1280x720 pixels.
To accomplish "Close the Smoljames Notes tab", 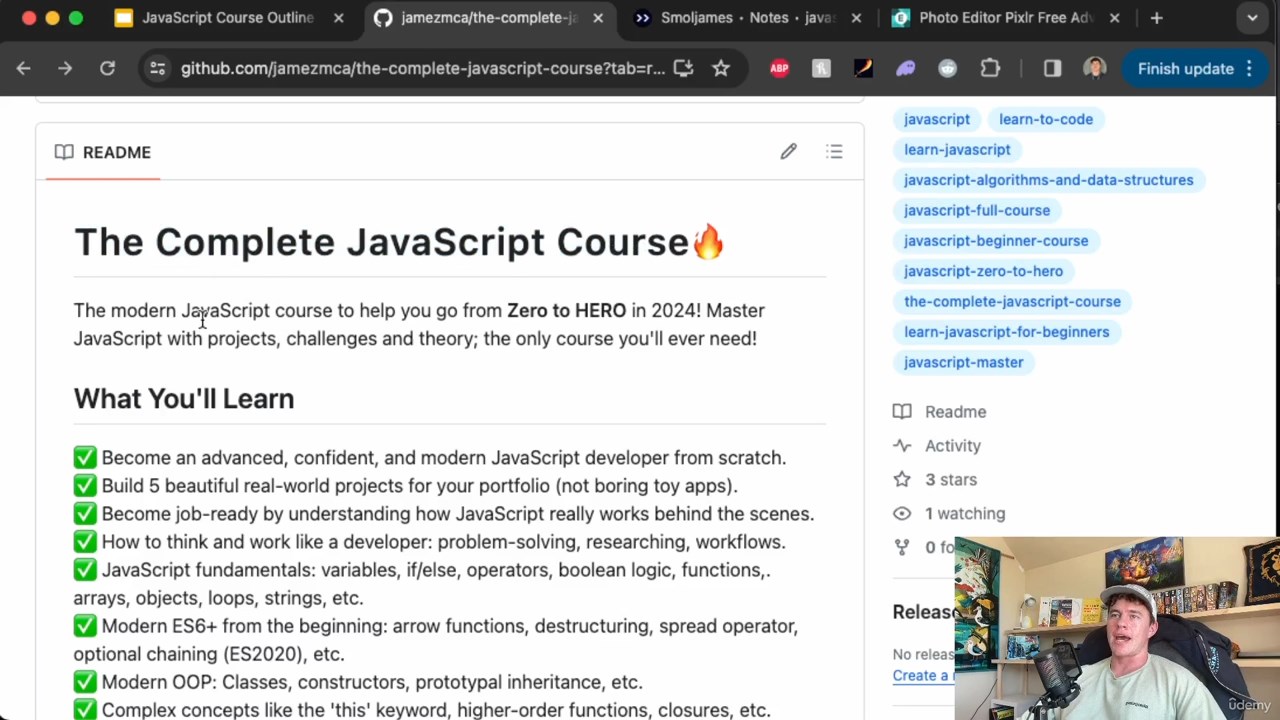I will 856,17.
